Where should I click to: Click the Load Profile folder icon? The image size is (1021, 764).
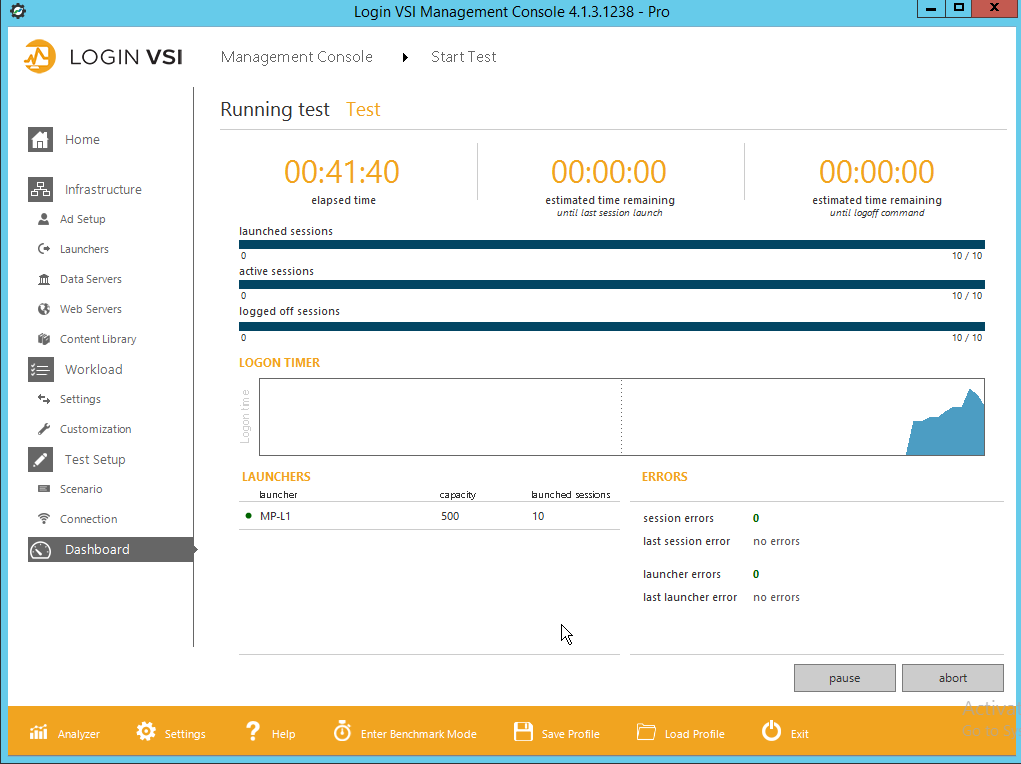point(646,732)
